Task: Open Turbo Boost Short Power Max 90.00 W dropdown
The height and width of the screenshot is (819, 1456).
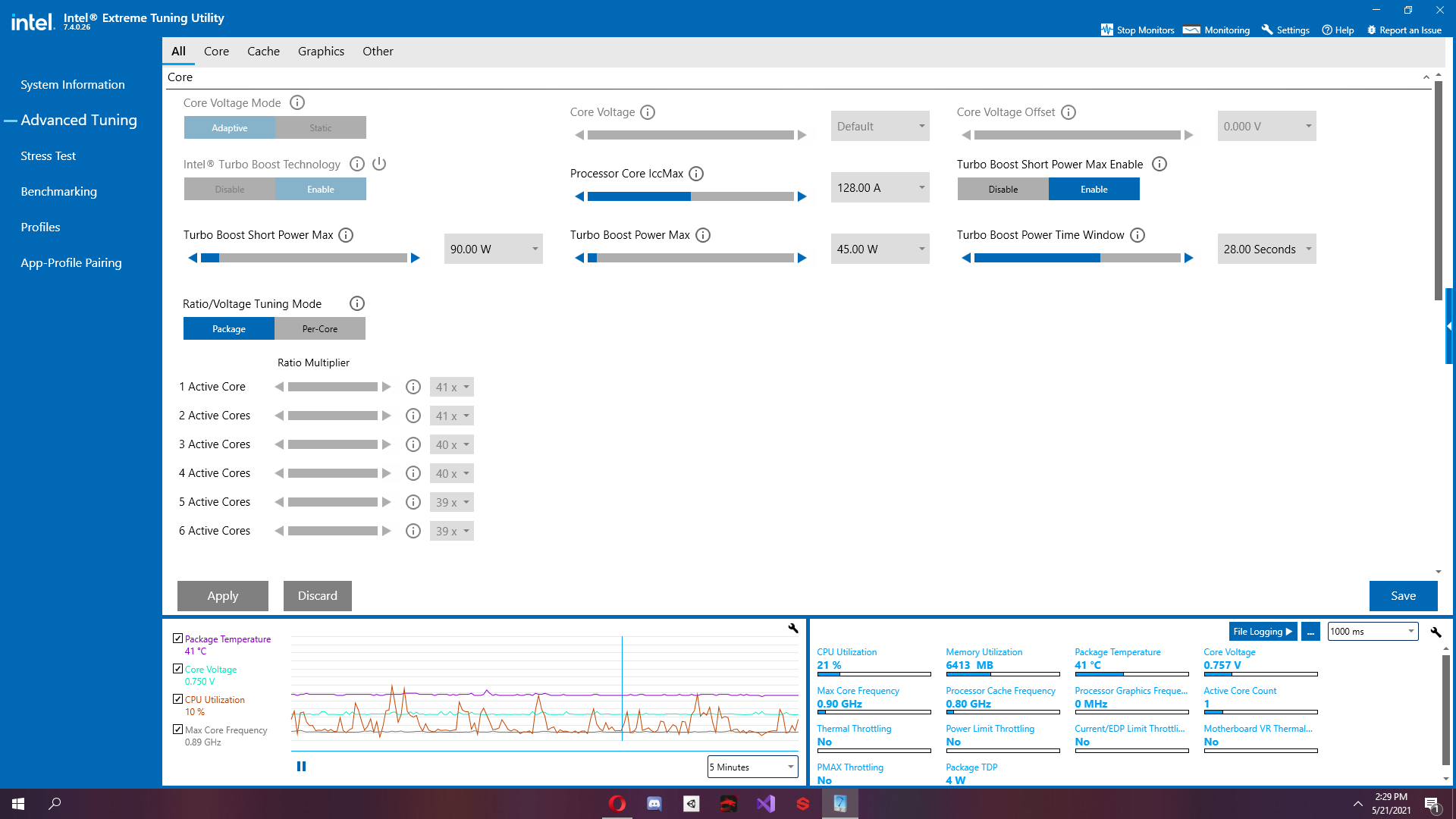Action: 494,249
